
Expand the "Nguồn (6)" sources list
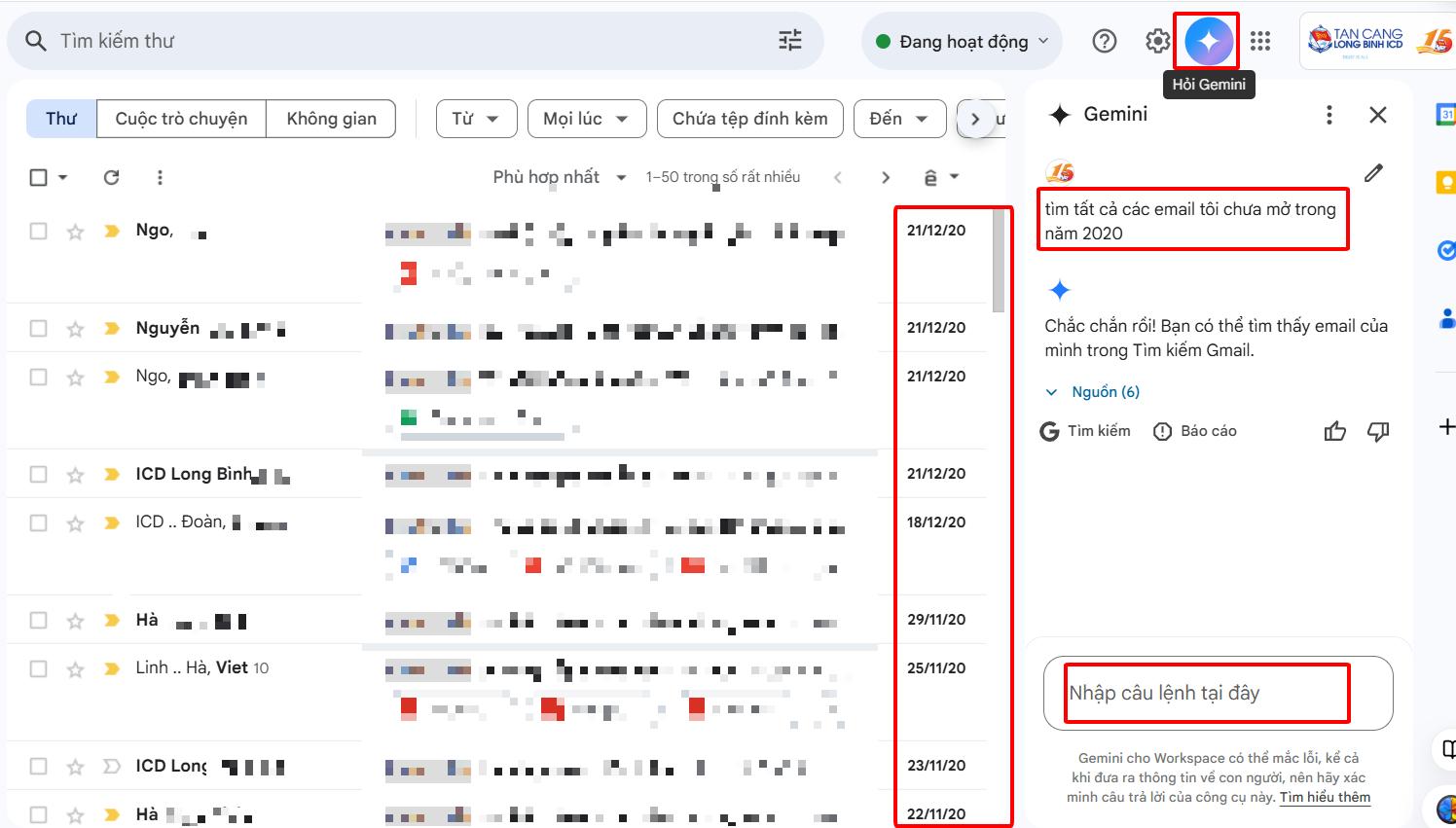point(1092,392)
